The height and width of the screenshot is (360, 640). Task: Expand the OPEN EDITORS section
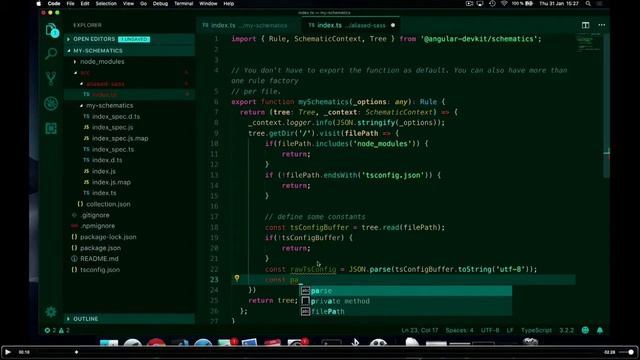(129, 39)
